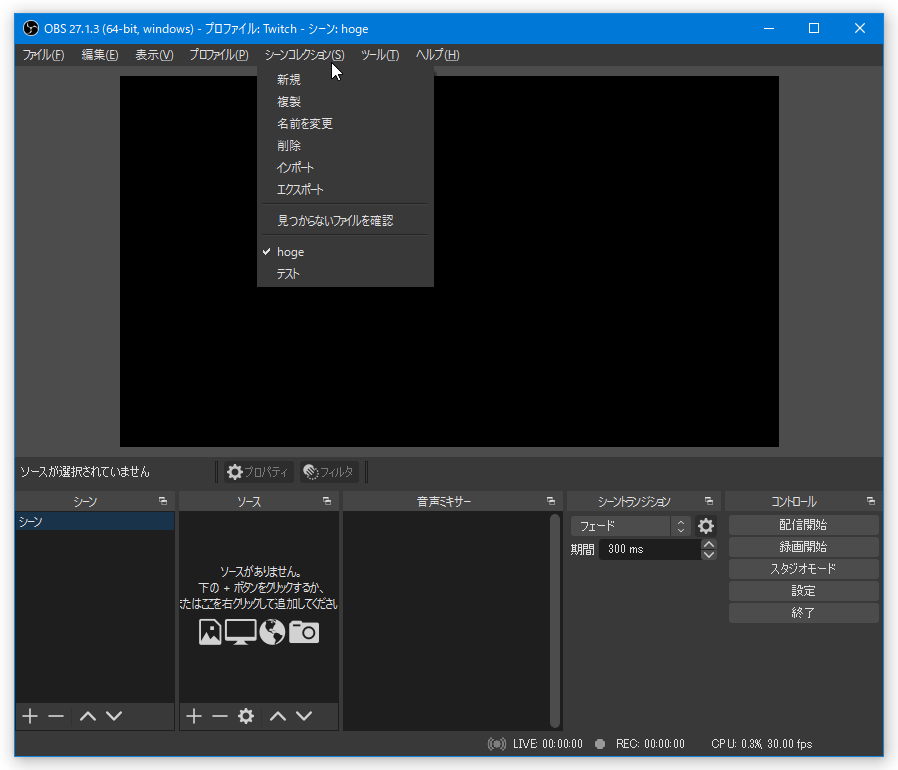The image size is (898, 770).
Task: Open 設定 settings button
Action: tap(803, 591)
